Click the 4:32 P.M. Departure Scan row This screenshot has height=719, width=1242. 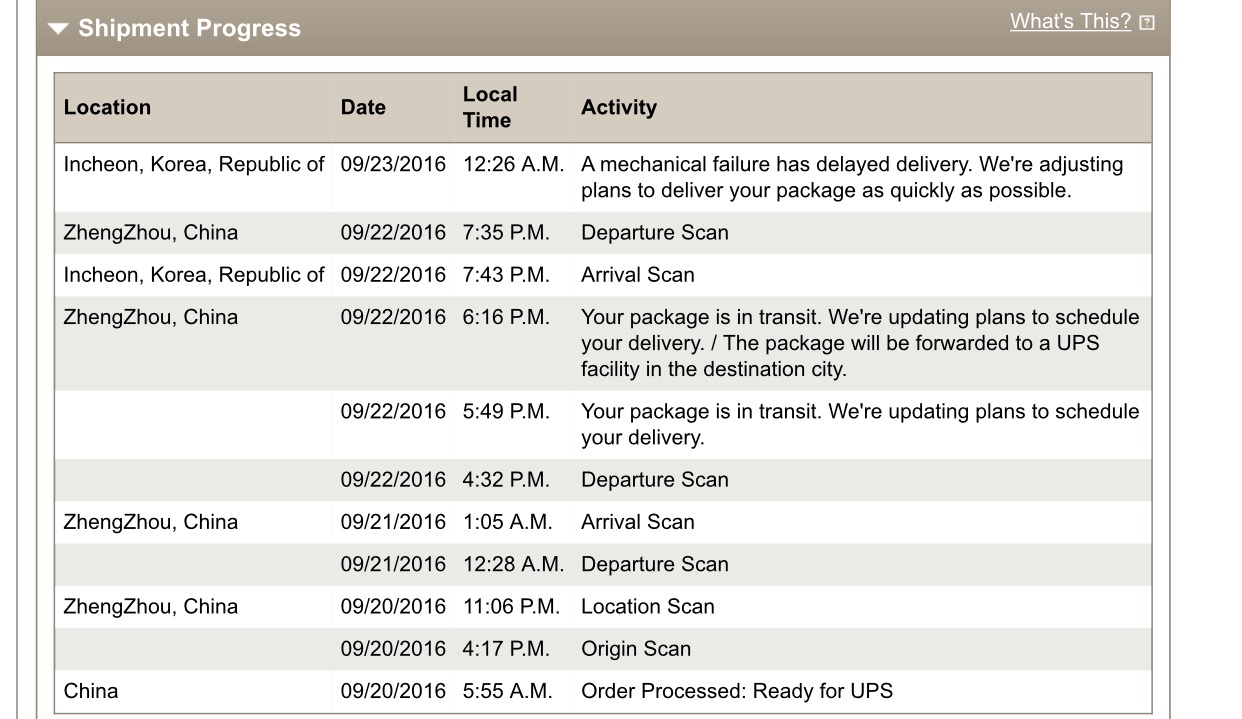coord(603,479)
